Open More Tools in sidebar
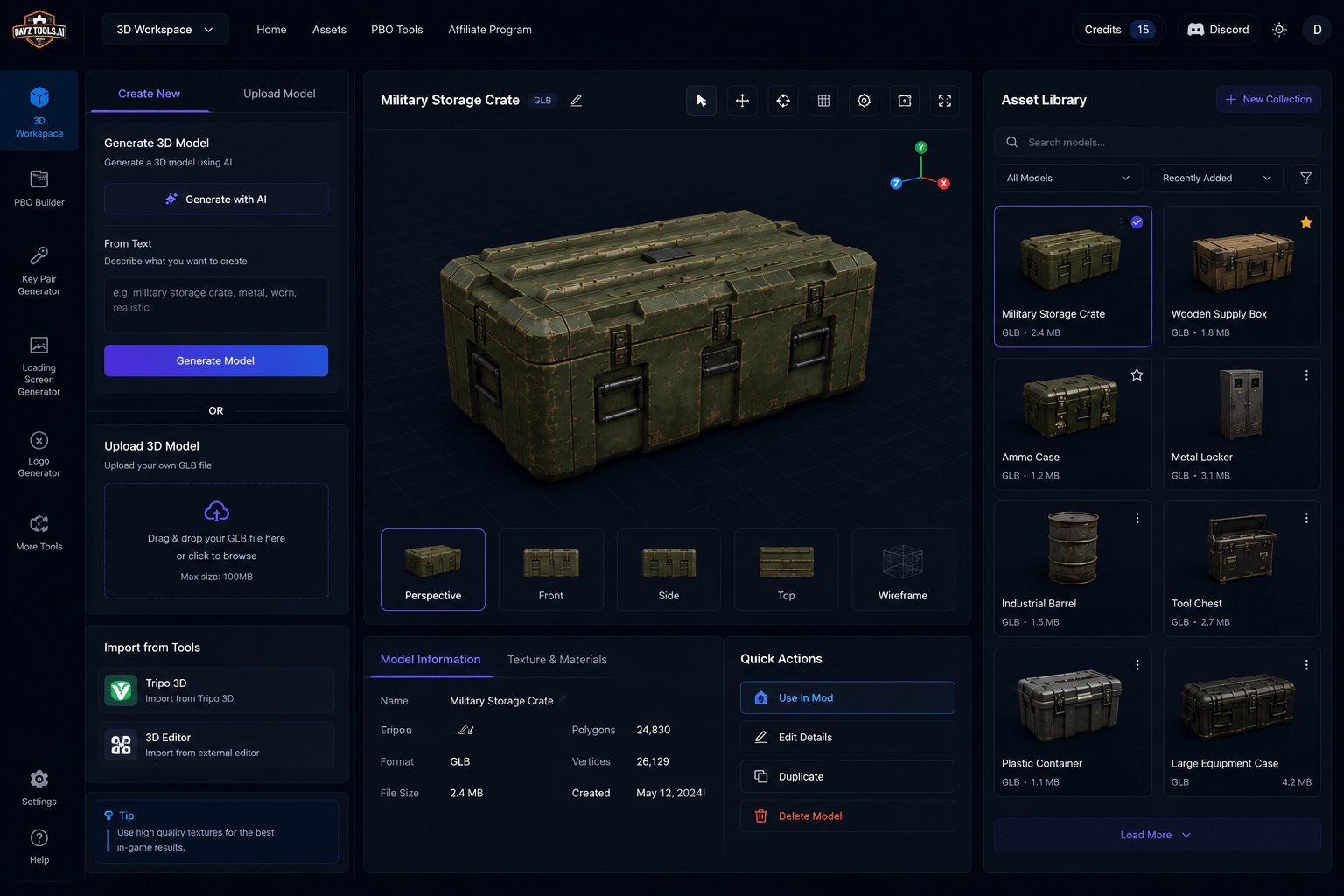This screenshot has width=1344, height=896. [39, 533]
